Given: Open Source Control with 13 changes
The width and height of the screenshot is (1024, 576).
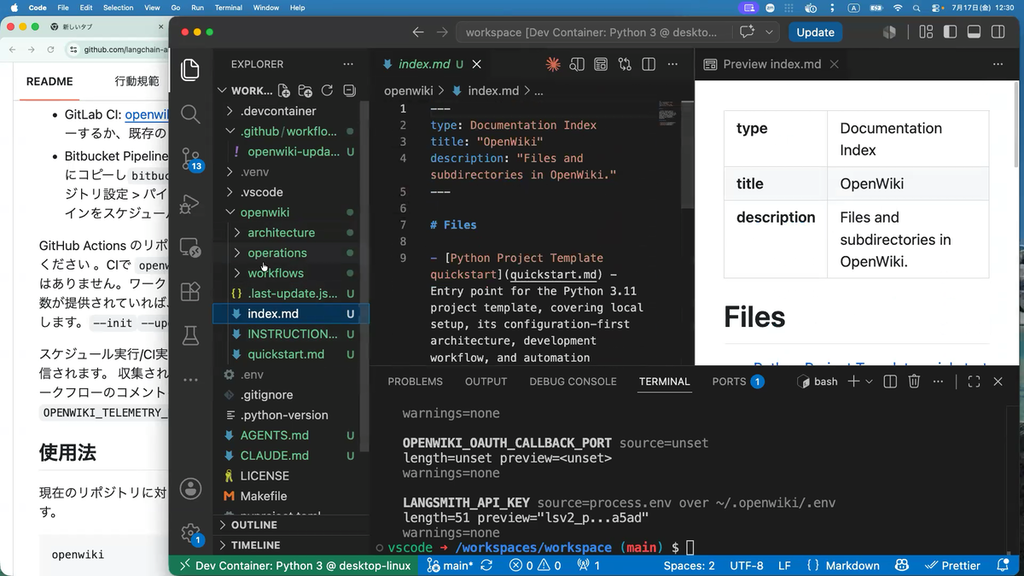Looking at the screenshot, I should click(x=190, y=159).
